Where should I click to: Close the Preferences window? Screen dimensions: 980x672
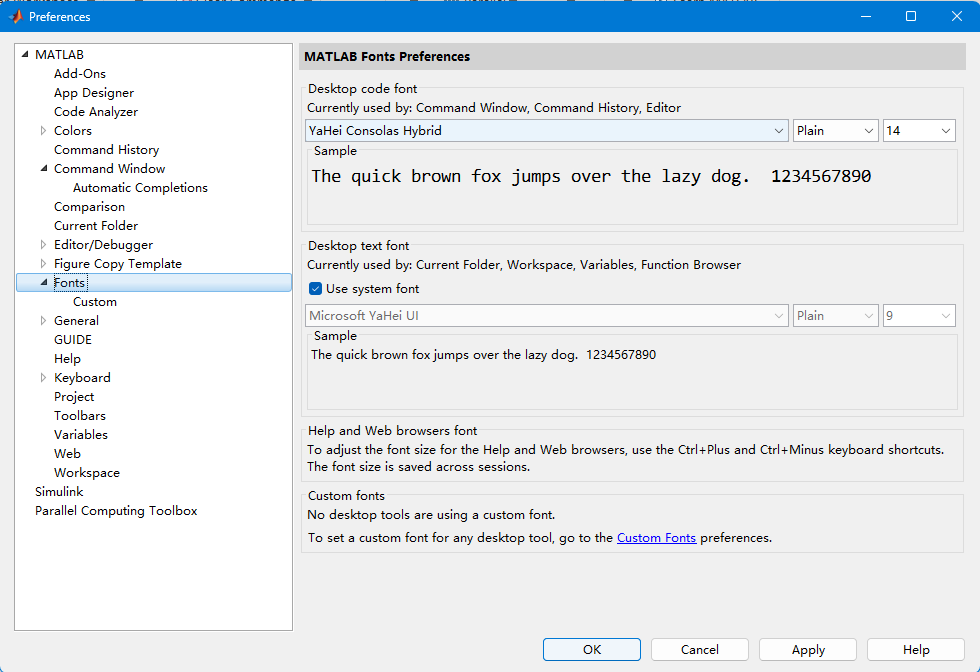957,16
